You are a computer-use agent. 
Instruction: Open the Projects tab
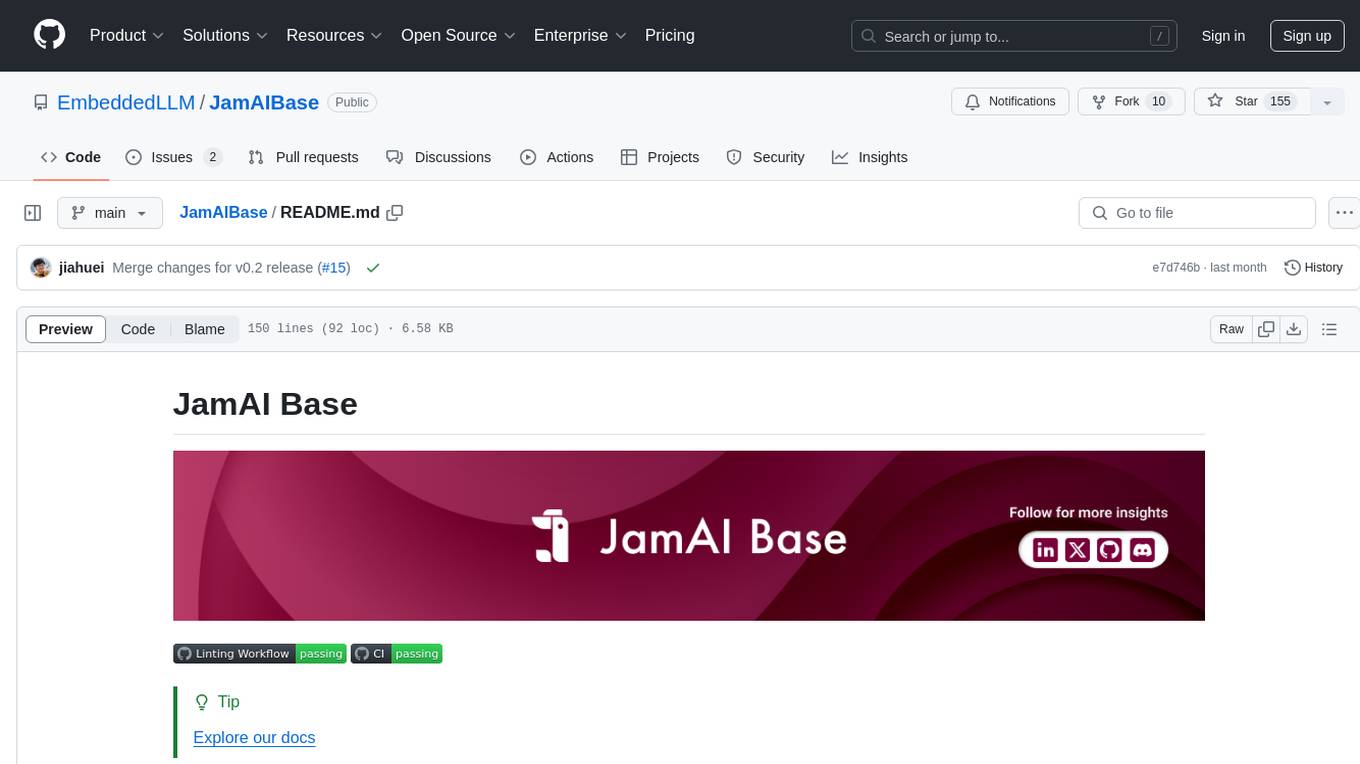660,157
